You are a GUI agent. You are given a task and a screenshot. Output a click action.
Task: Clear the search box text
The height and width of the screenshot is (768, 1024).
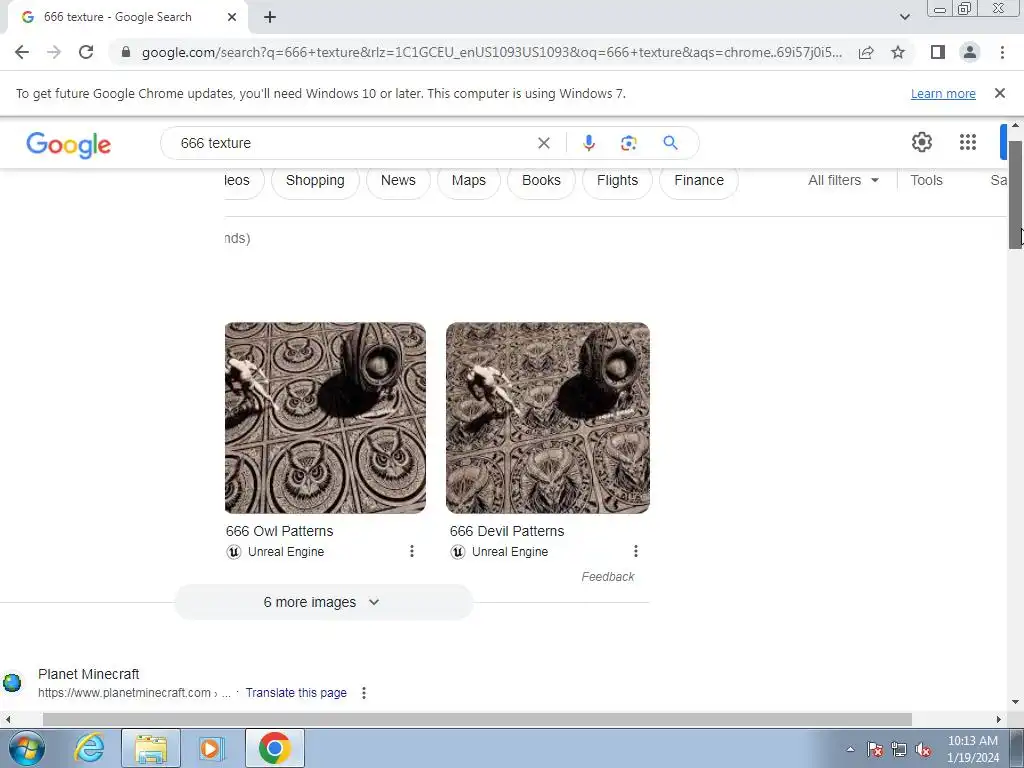click(x=543, y=143)
